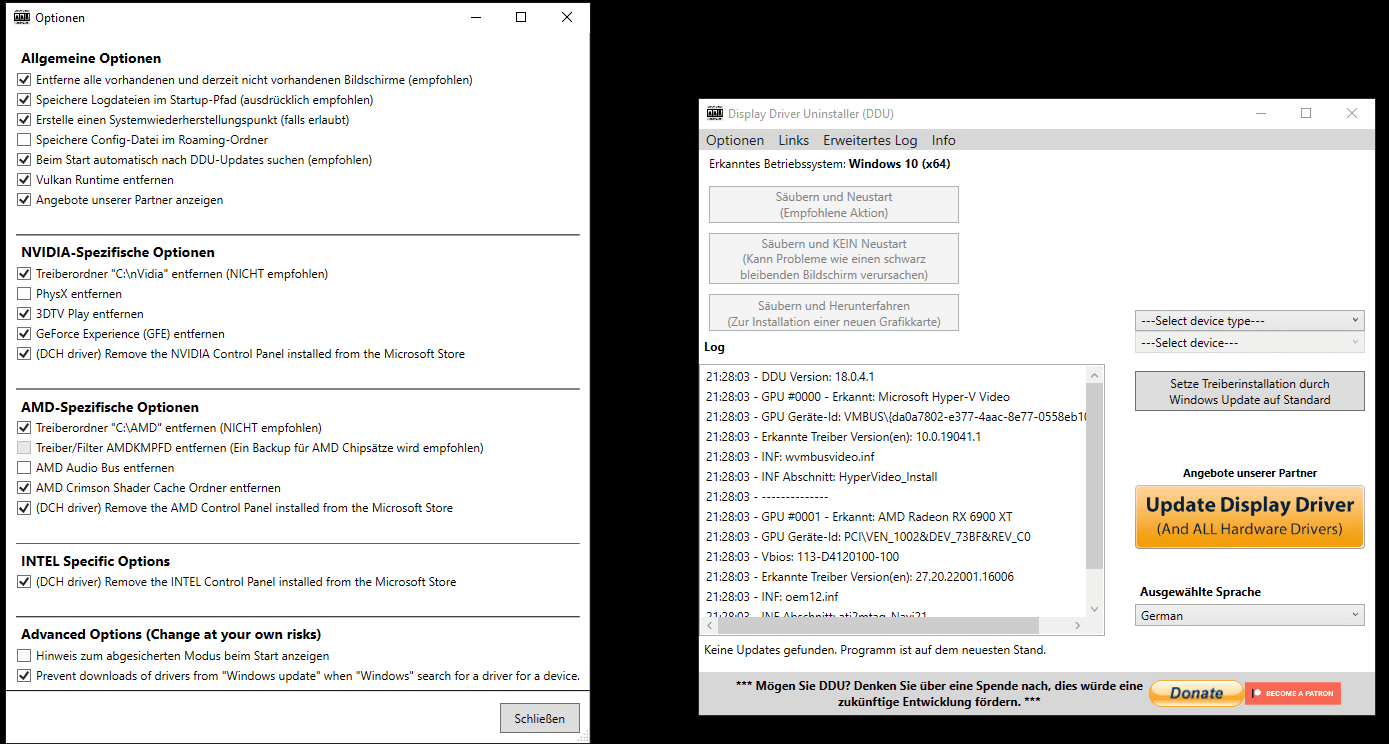Open the Links menu

tap(794, 140)
